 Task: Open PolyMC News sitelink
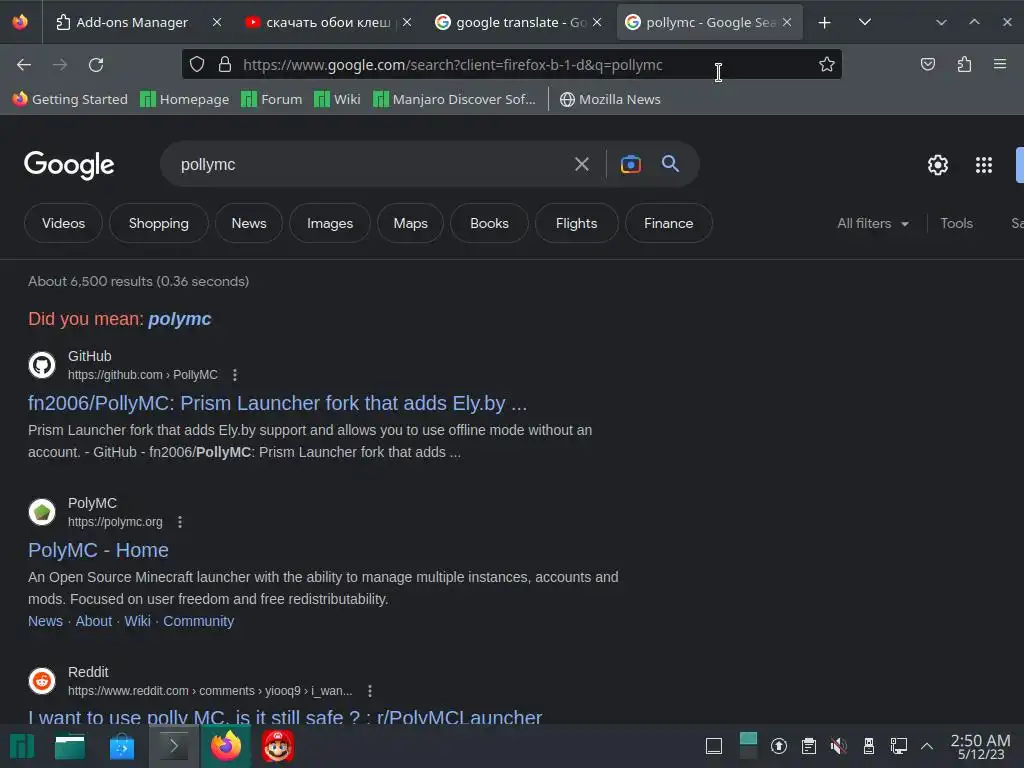[45, 621]
